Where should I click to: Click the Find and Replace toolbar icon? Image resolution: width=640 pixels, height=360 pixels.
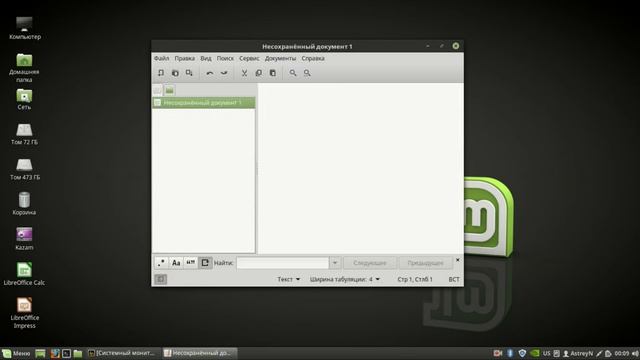[x=307, y=73]
